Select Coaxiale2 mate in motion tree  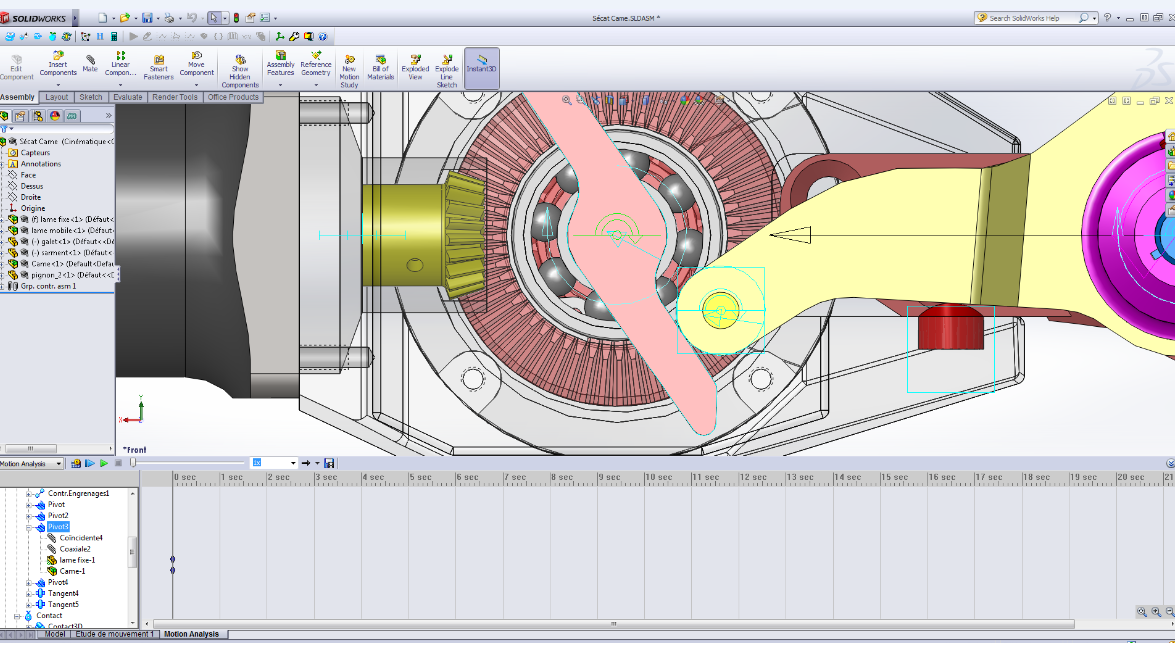click(x=75, y=549)
